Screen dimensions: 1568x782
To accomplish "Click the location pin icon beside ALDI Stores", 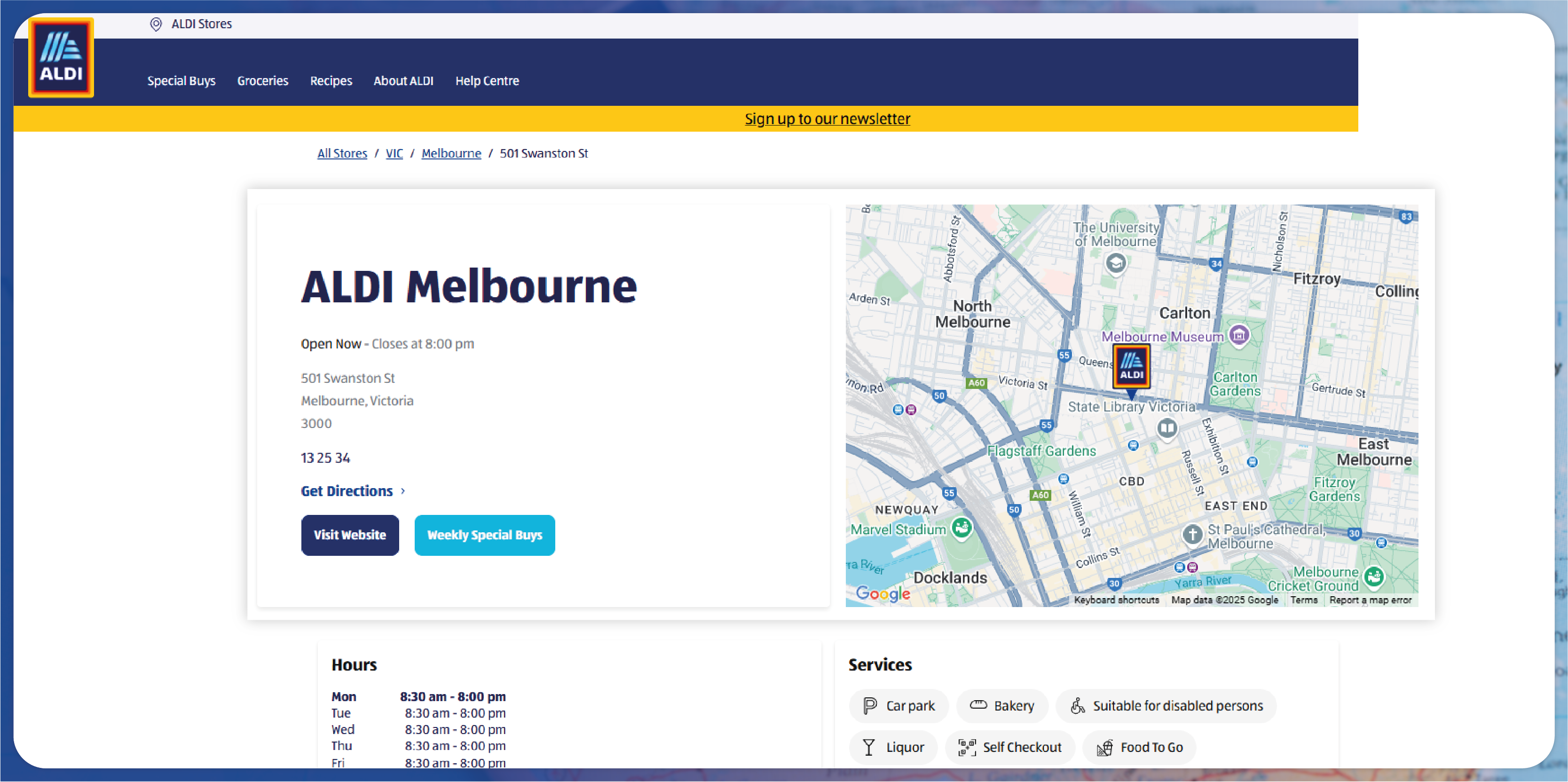I will (x=156, y=24).
